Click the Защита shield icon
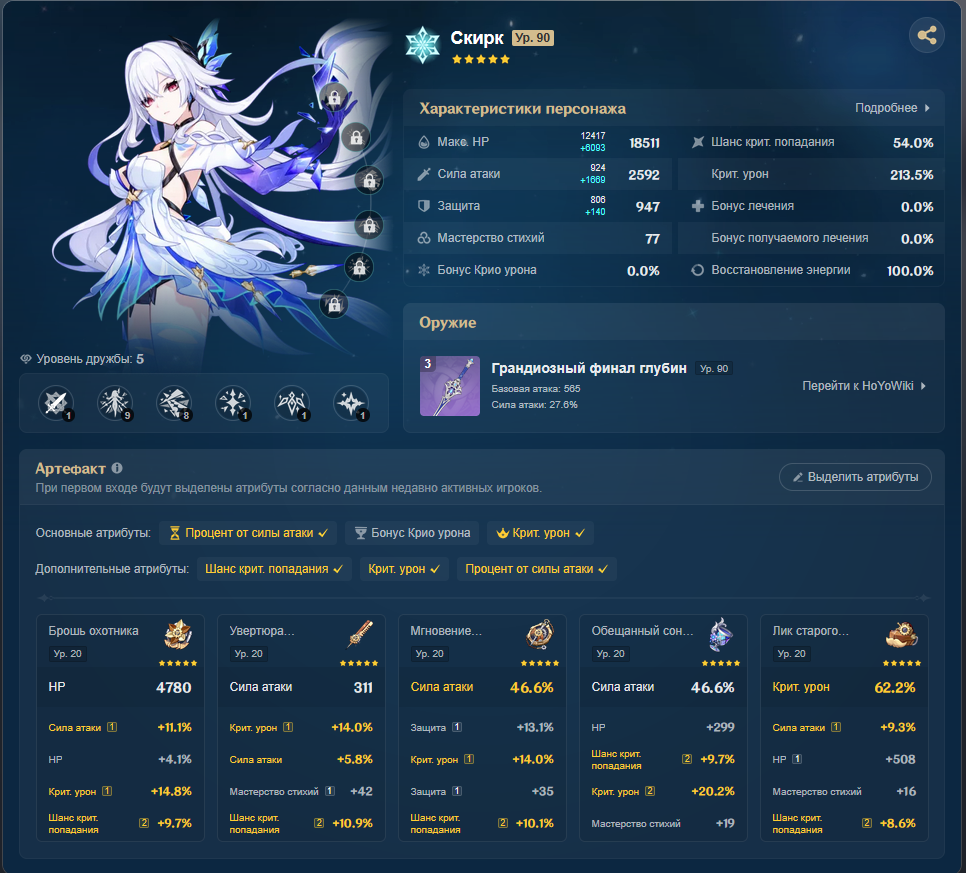Viewport: 966px width, 873px height. 423,206
